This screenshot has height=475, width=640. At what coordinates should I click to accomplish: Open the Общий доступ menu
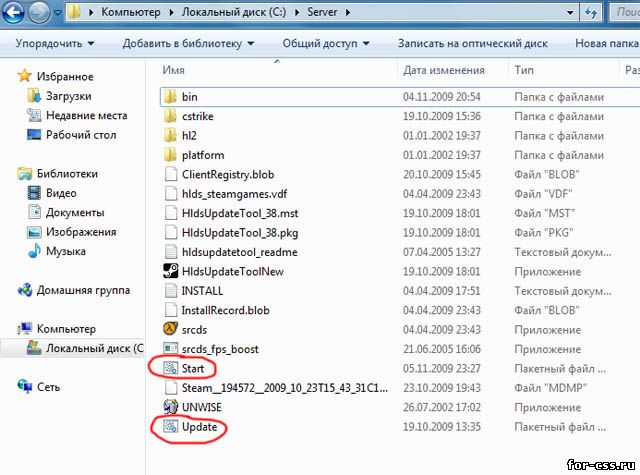(x=326, y=43)
